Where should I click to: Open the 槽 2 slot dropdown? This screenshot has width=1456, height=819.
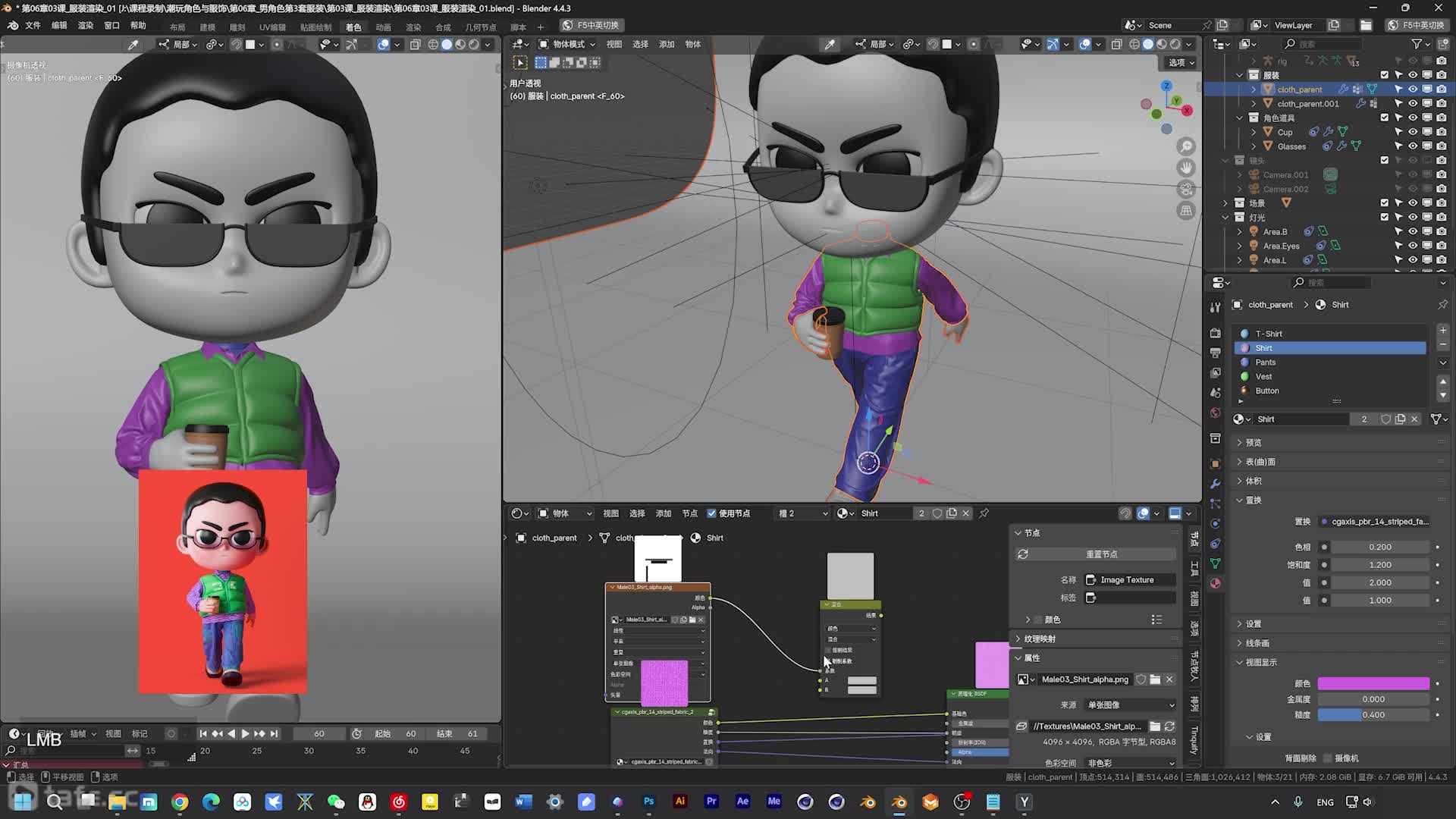pyautogui.click(x=802, y=513)
